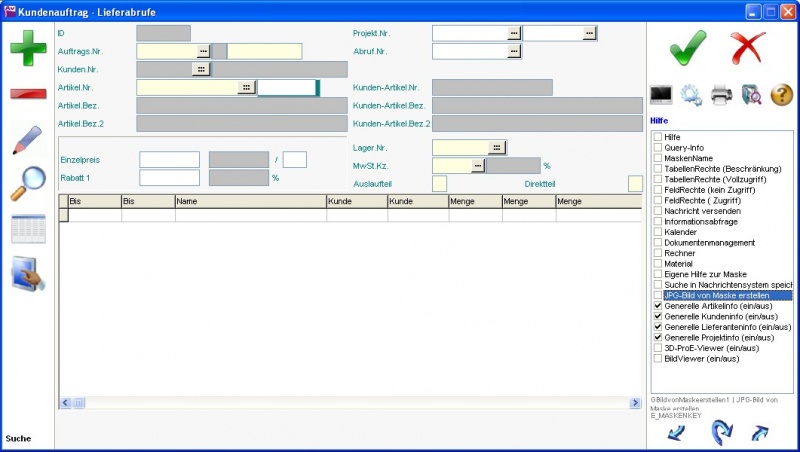Cancel with the red X icon

[746, 47]
